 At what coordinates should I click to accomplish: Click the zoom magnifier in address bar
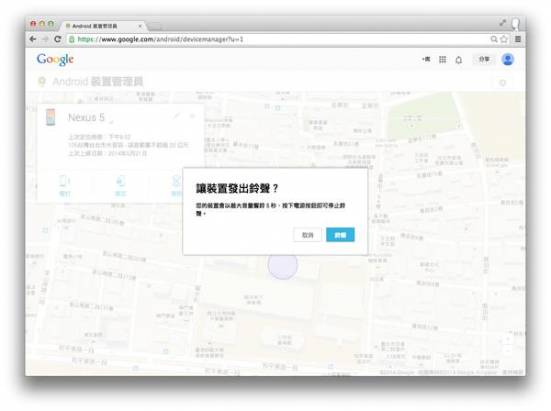[494, 39]
